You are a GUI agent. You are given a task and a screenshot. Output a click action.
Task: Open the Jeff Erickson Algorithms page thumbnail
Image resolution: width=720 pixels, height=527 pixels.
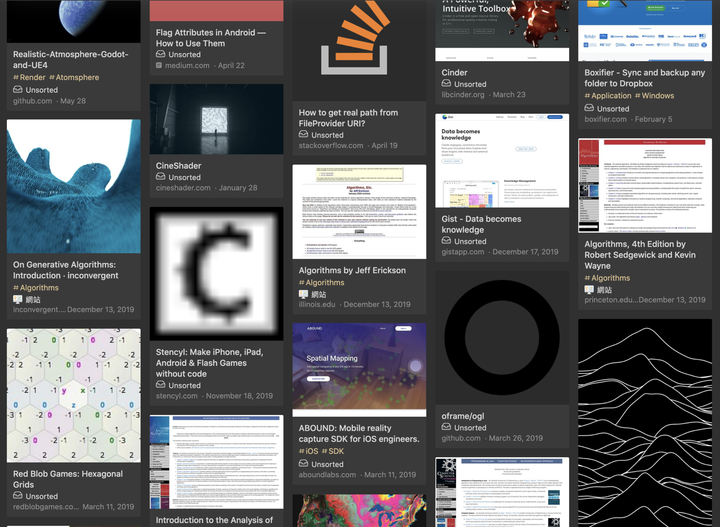(x=359, y=212)
